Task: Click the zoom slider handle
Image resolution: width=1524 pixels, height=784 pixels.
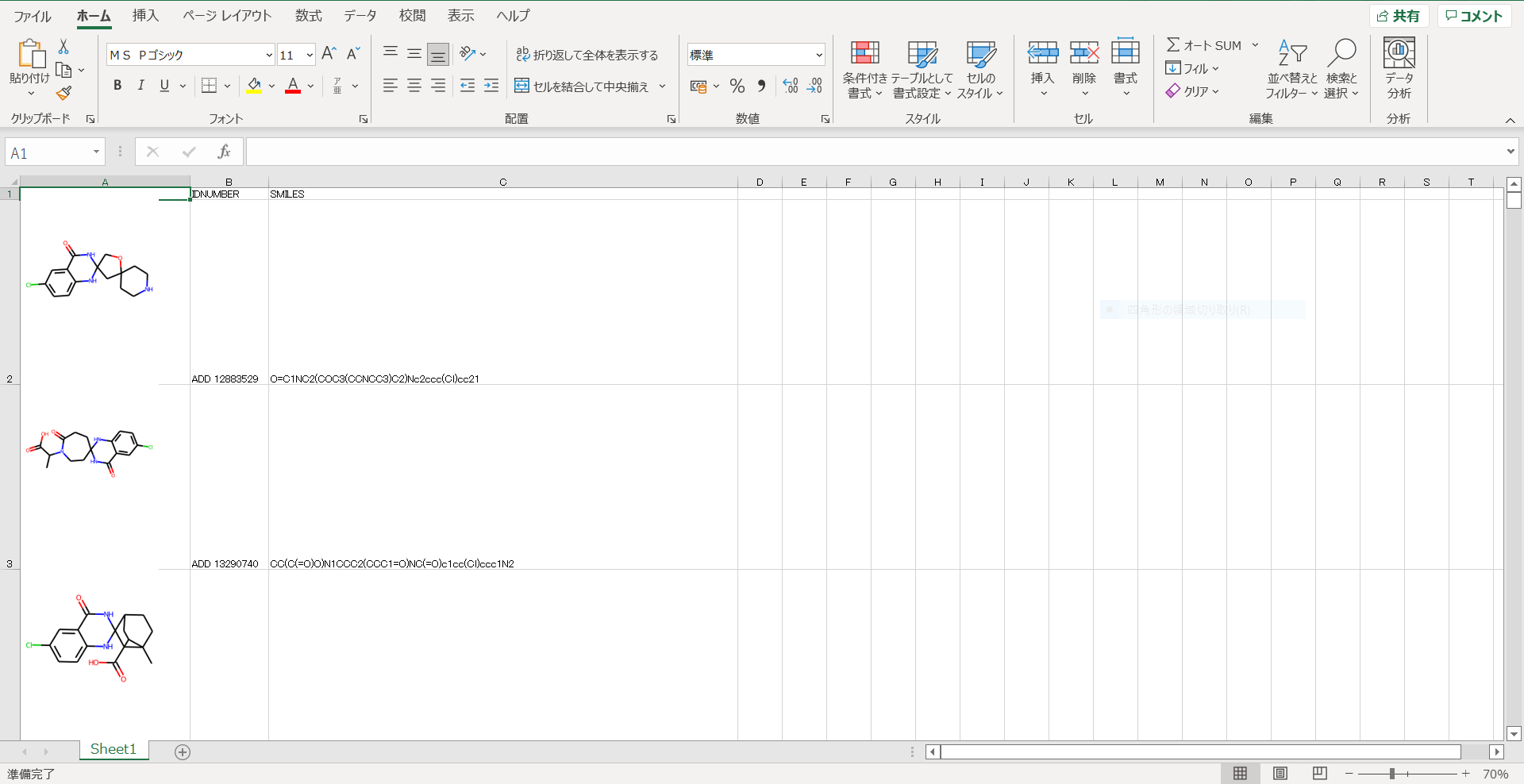Action: 1392,774
